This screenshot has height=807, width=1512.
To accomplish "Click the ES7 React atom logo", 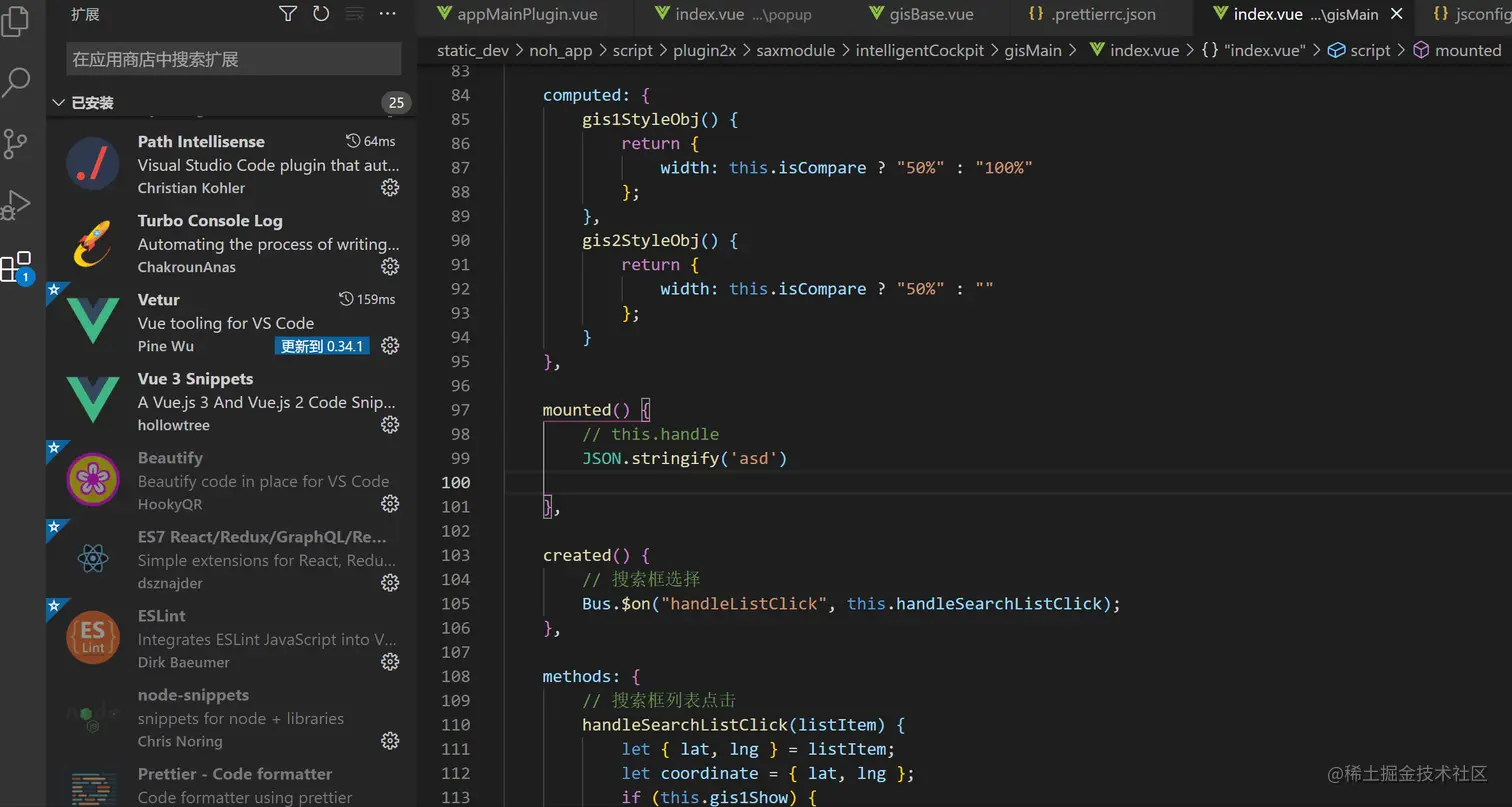I will [93, 559].
